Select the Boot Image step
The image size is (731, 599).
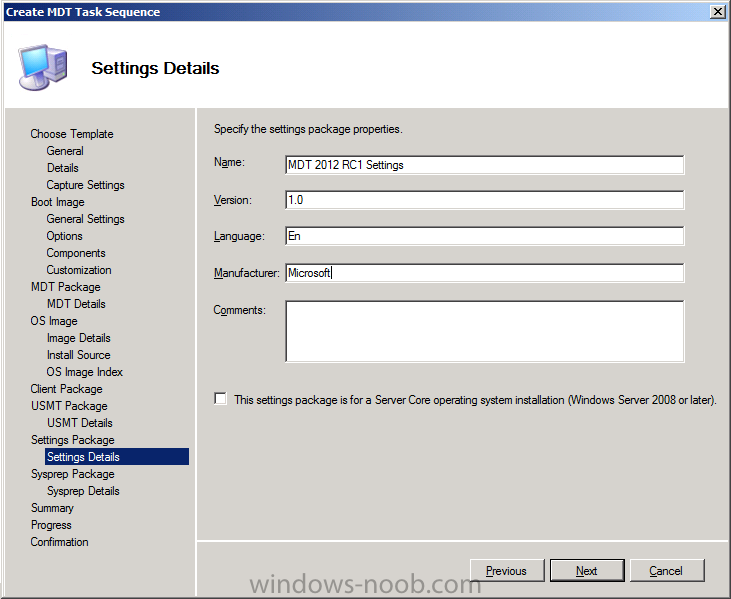point(58,202)
